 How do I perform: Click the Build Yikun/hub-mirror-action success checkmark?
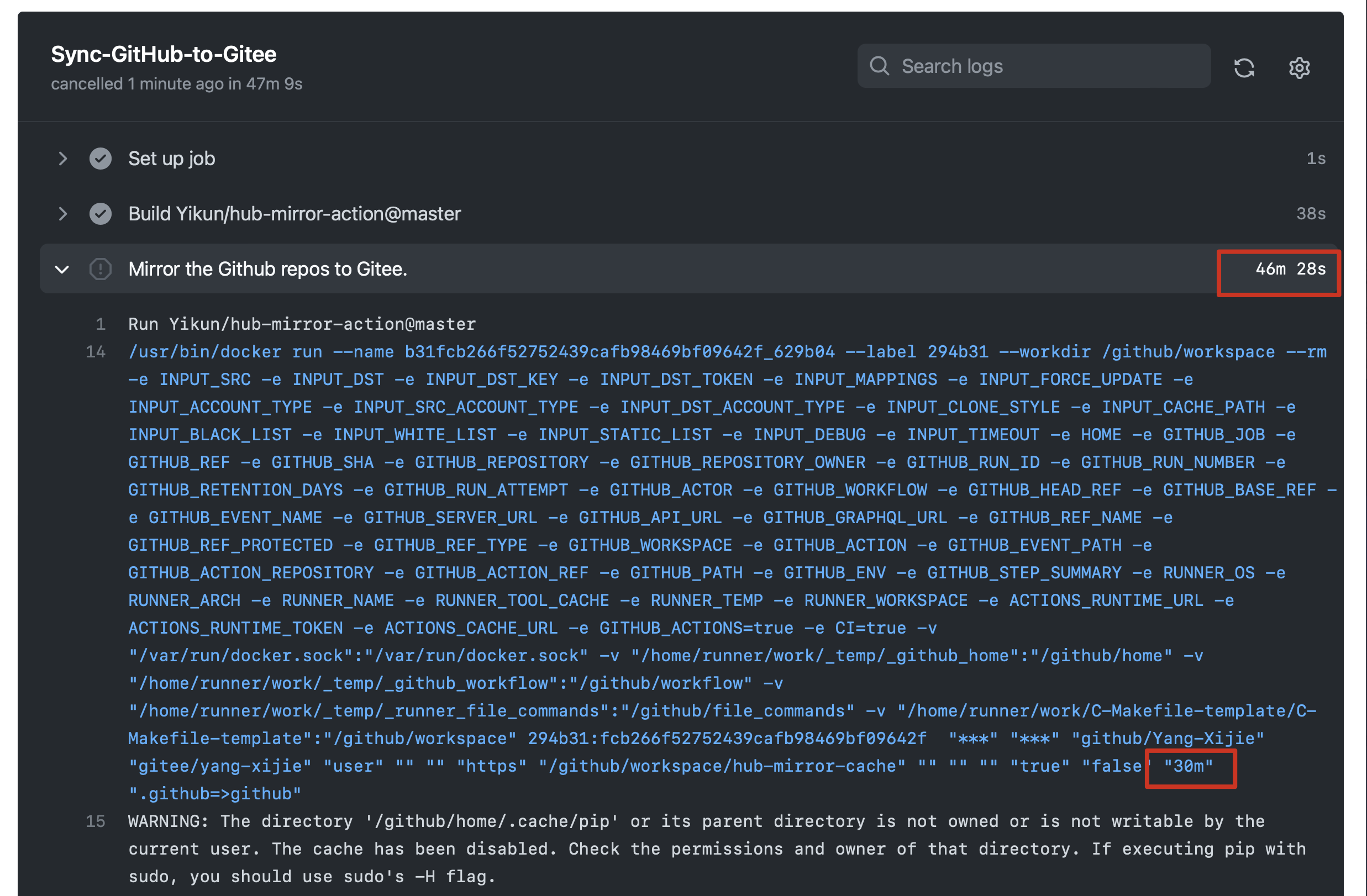click(101, 214)
